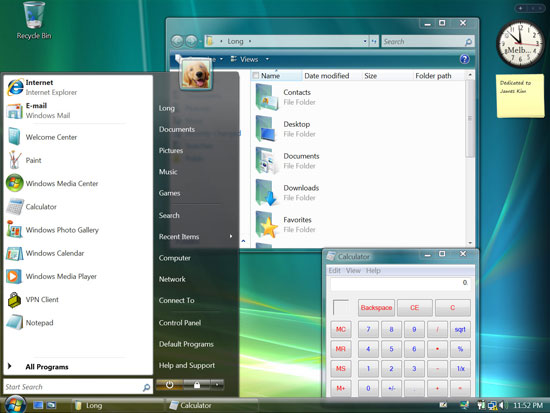
Task: Click Explorer Forward navigation arrow
Action: [191, 41]
